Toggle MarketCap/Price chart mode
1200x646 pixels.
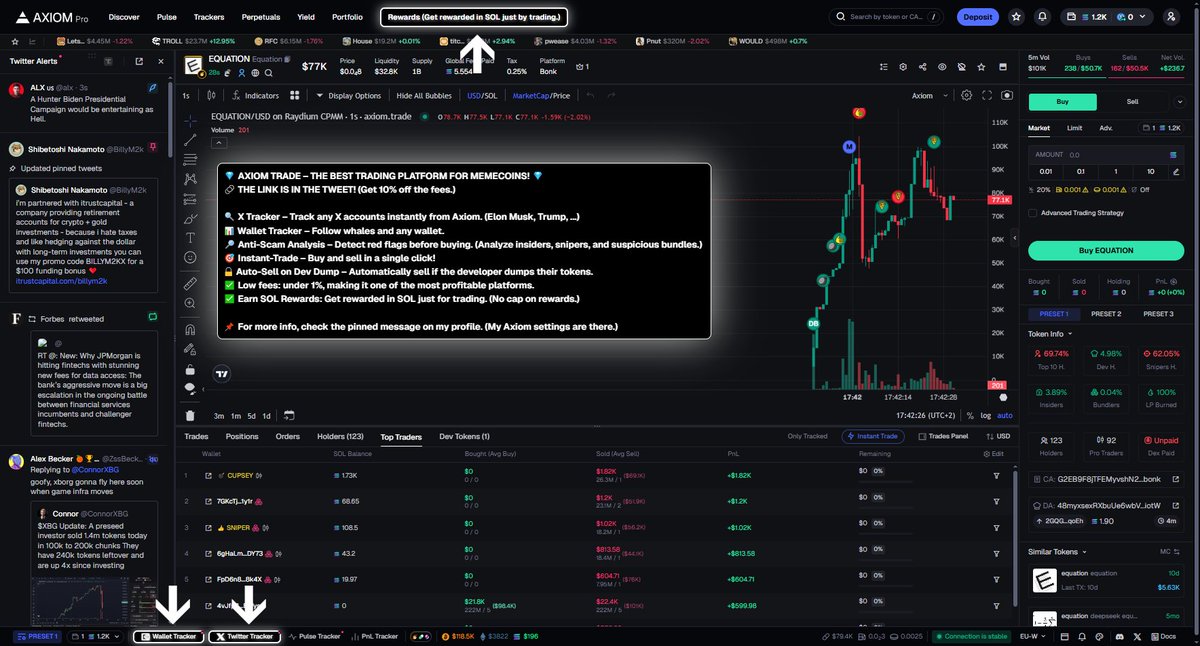pos(541,96)
